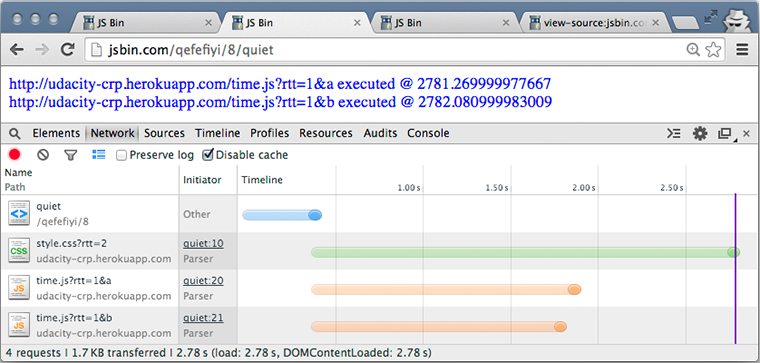Toggle large request rows view icon
This screenshot has width=760, height=363.
click(x=99, y=155)
